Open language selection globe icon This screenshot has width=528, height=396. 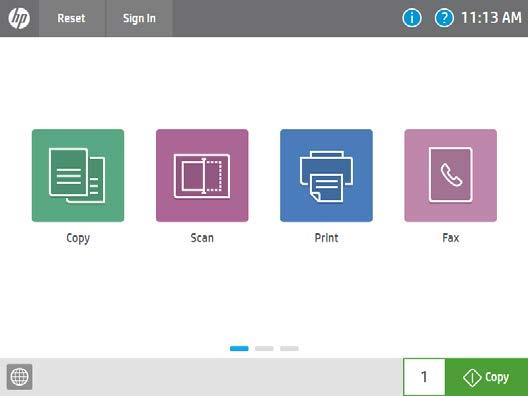coord(20,377)
